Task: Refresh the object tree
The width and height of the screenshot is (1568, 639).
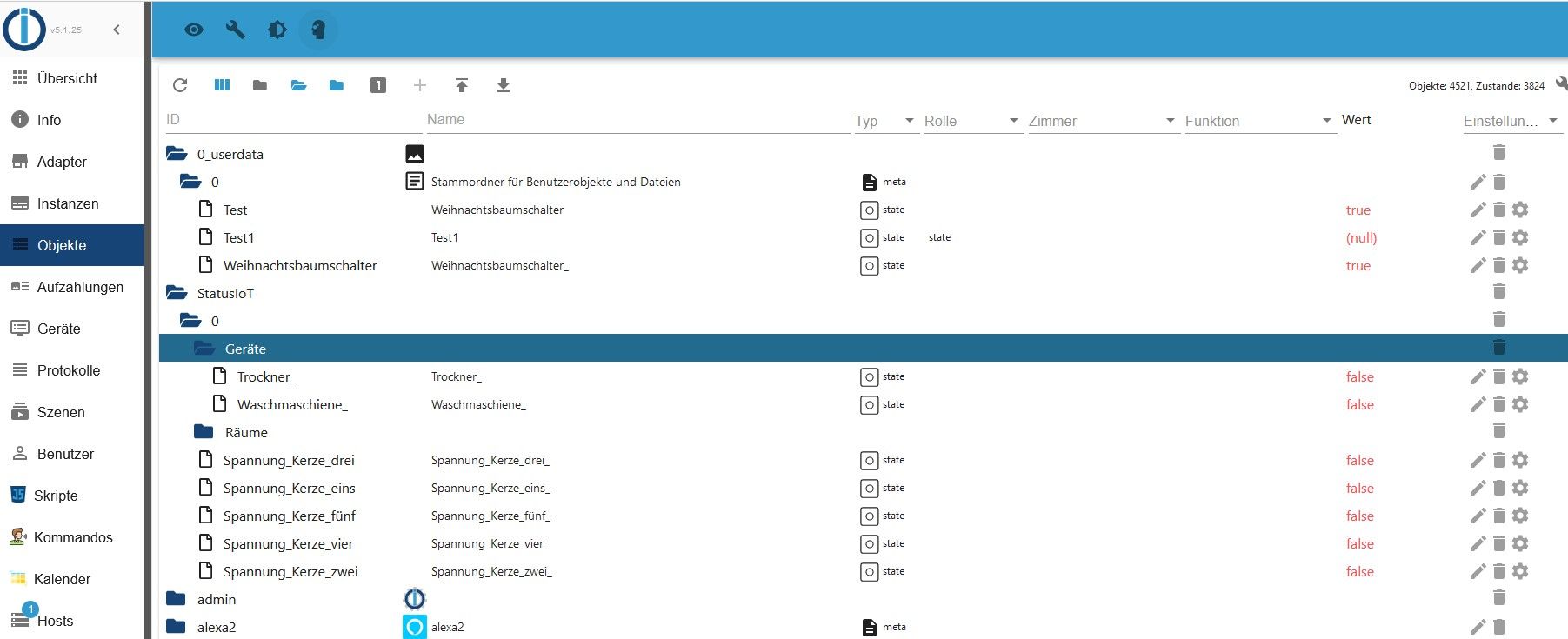Action: (x=180, y=85)
